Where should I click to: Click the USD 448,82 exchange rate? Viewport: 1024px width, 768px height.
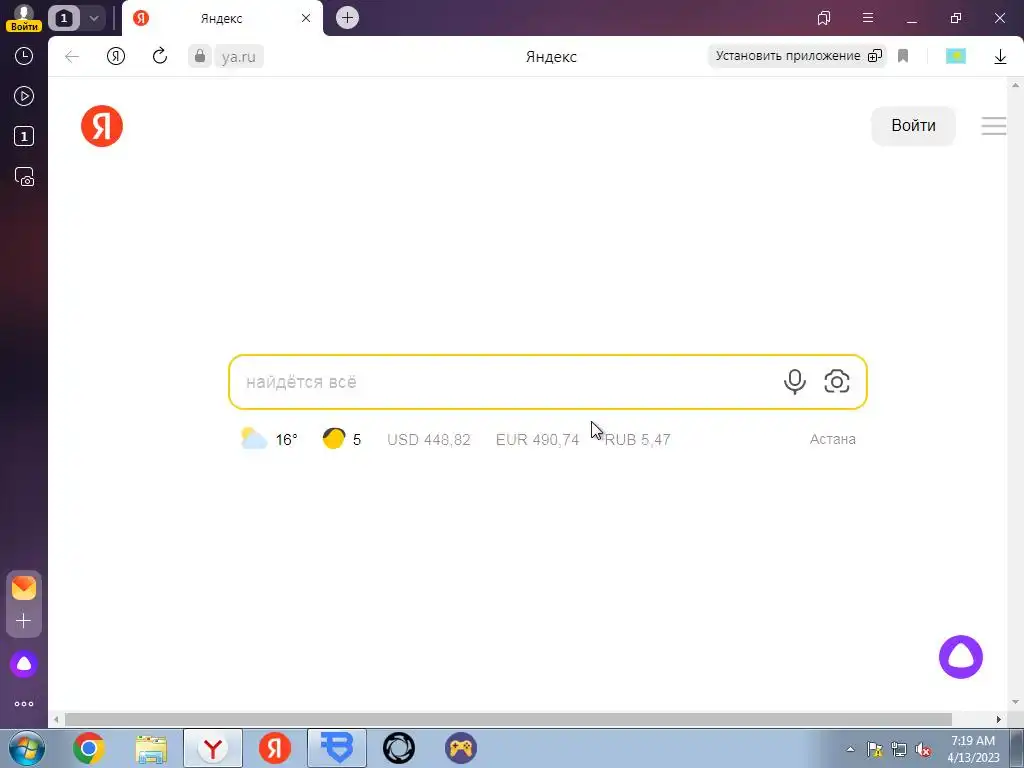(x=429, y=440)
